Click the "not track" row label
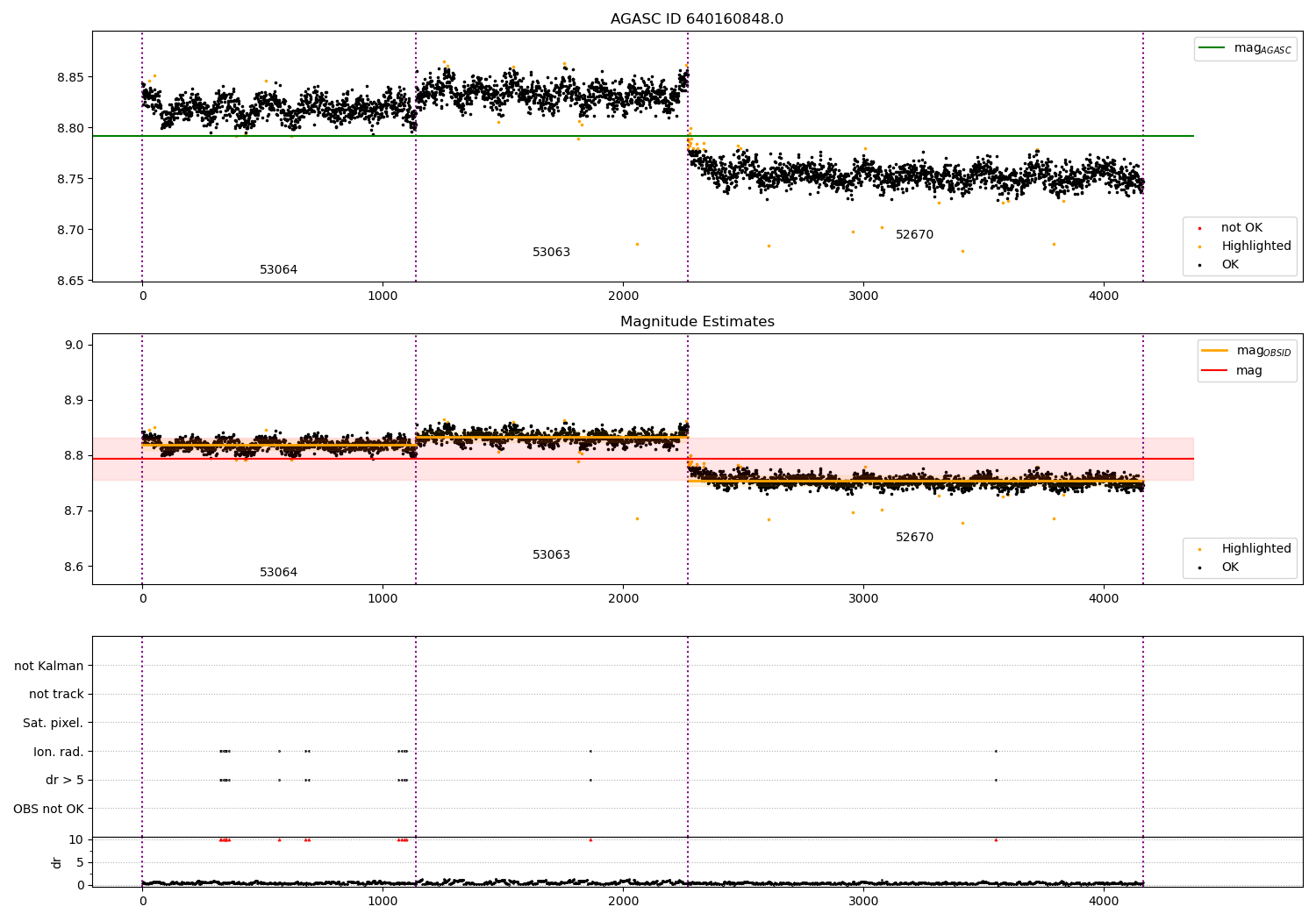Viewport: 1316px width, 921px height. [56, 695]
